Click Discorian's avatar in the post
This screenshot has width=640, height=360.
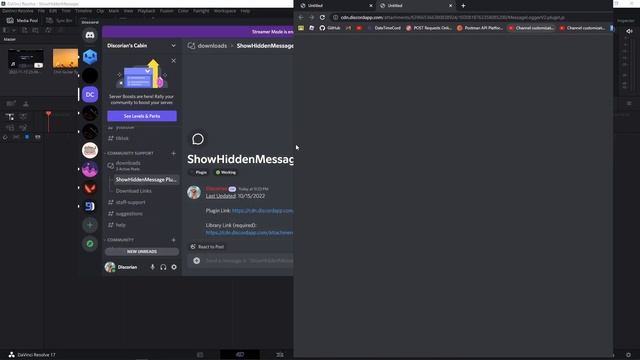tap(194, 192)
